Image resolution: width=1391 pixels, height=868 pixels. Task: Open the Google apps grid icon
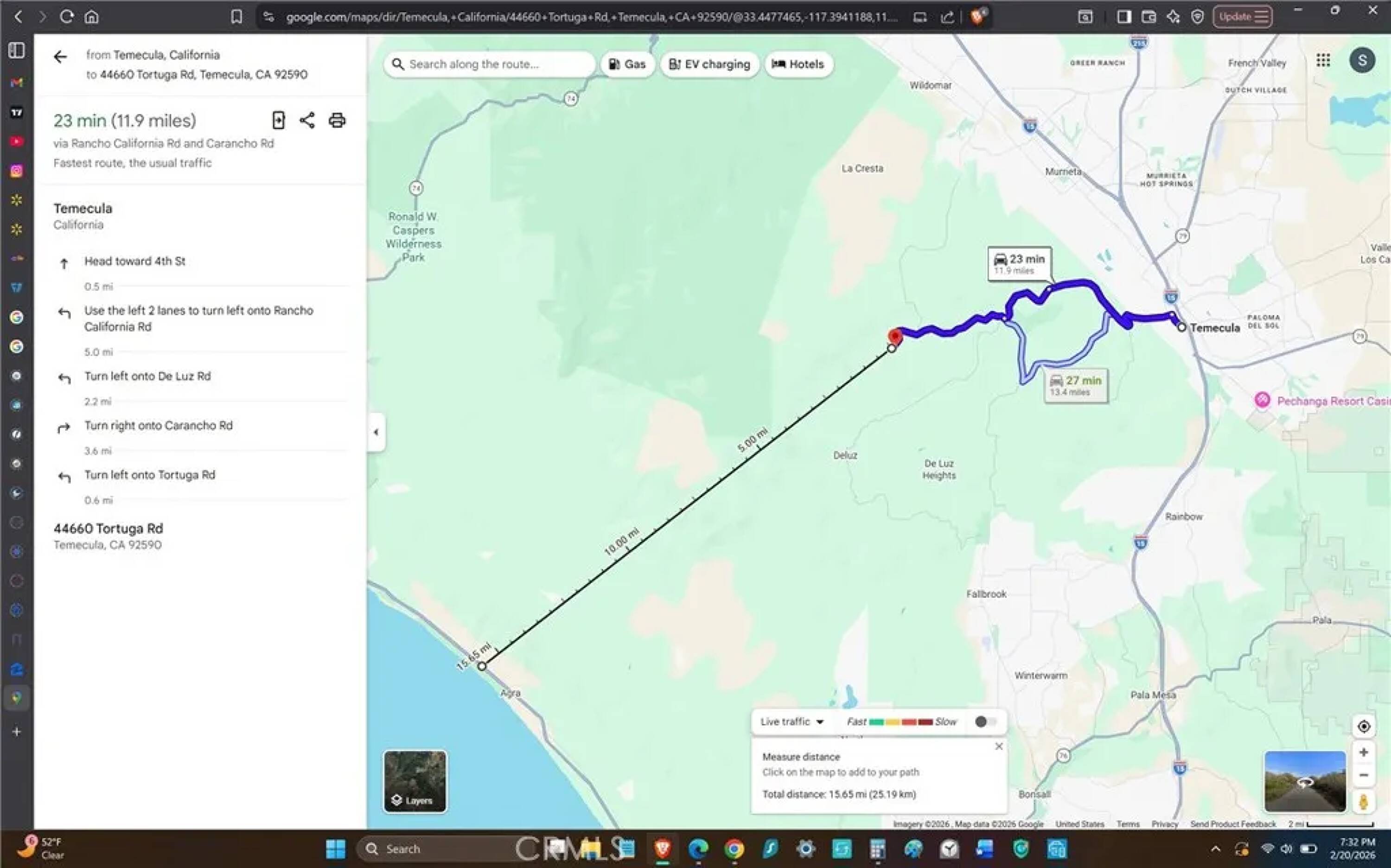coord(1323,60)
